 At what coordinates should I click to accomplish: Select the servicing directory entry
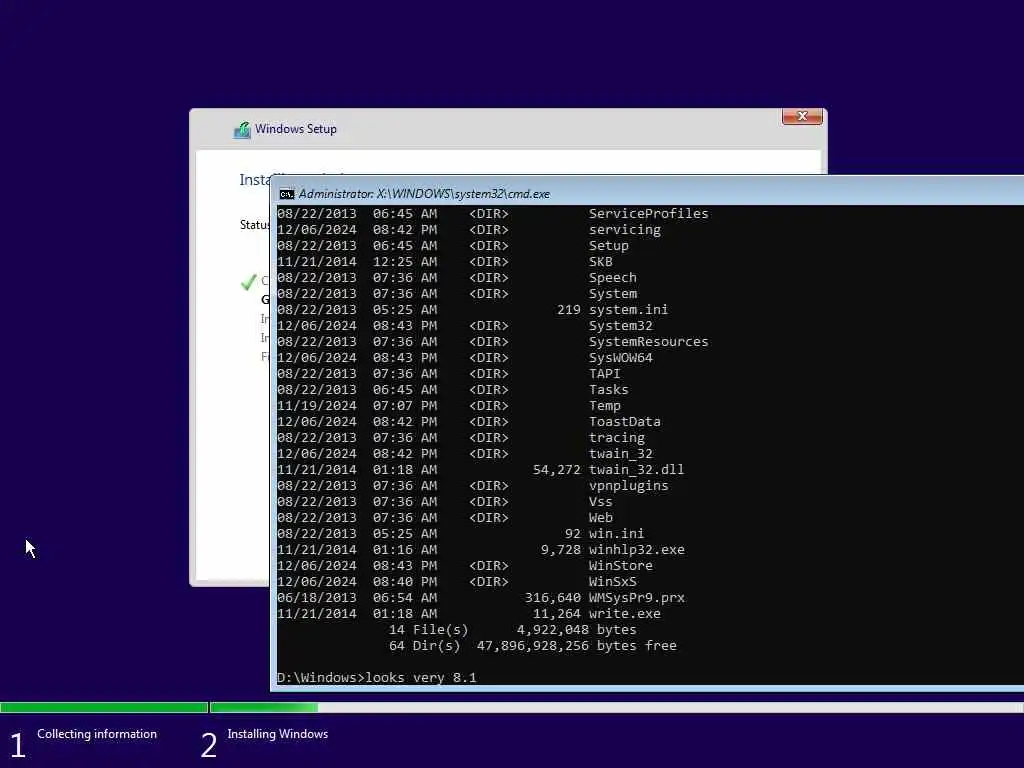[x=469, y=230]
